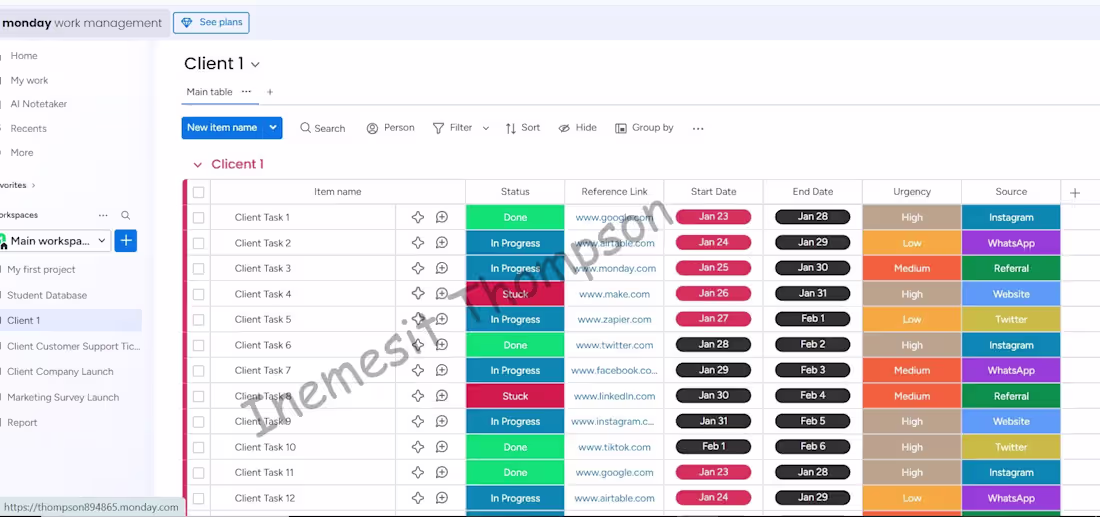Change Client Task 3 source Referral cell

click(x=1011, y=268)
